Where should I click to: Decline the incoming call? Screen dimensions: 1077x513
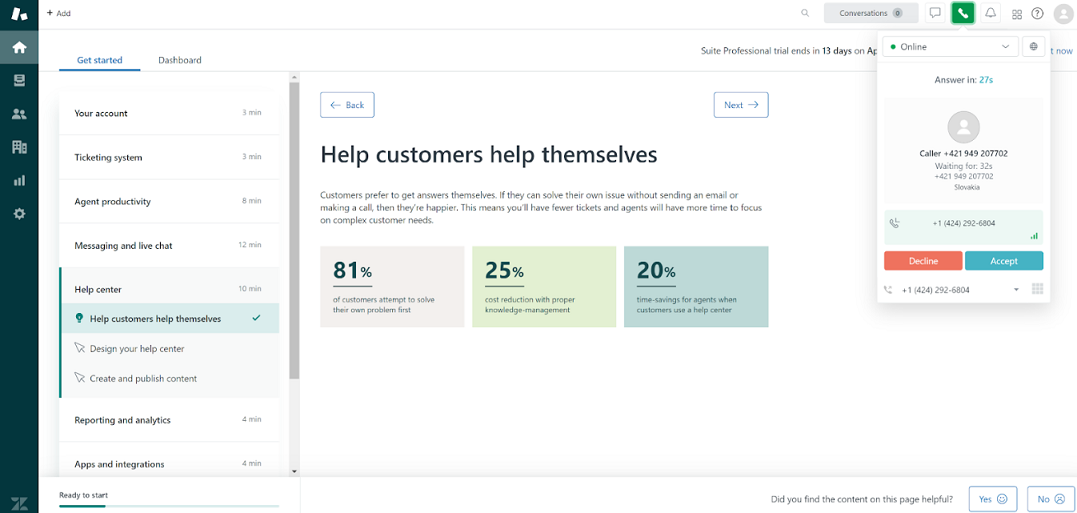click(x=923, y=261)
